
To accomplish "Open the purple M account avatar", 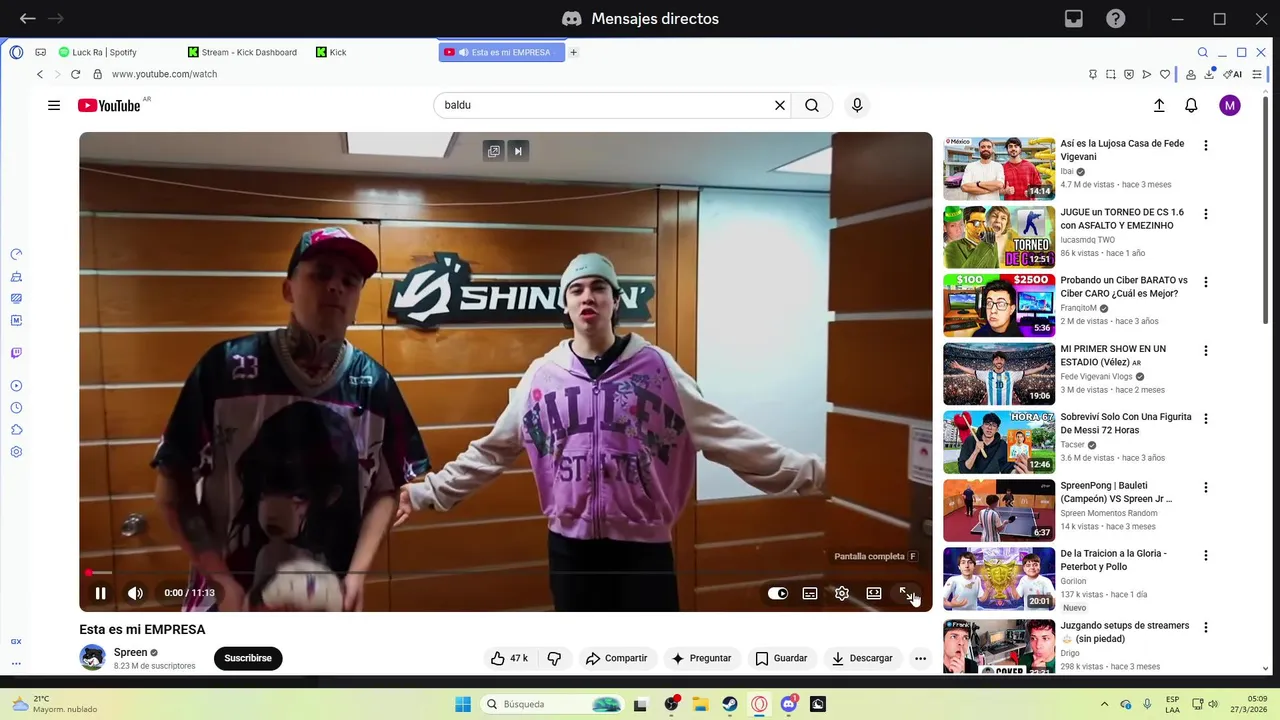I will coord(1230,105).
